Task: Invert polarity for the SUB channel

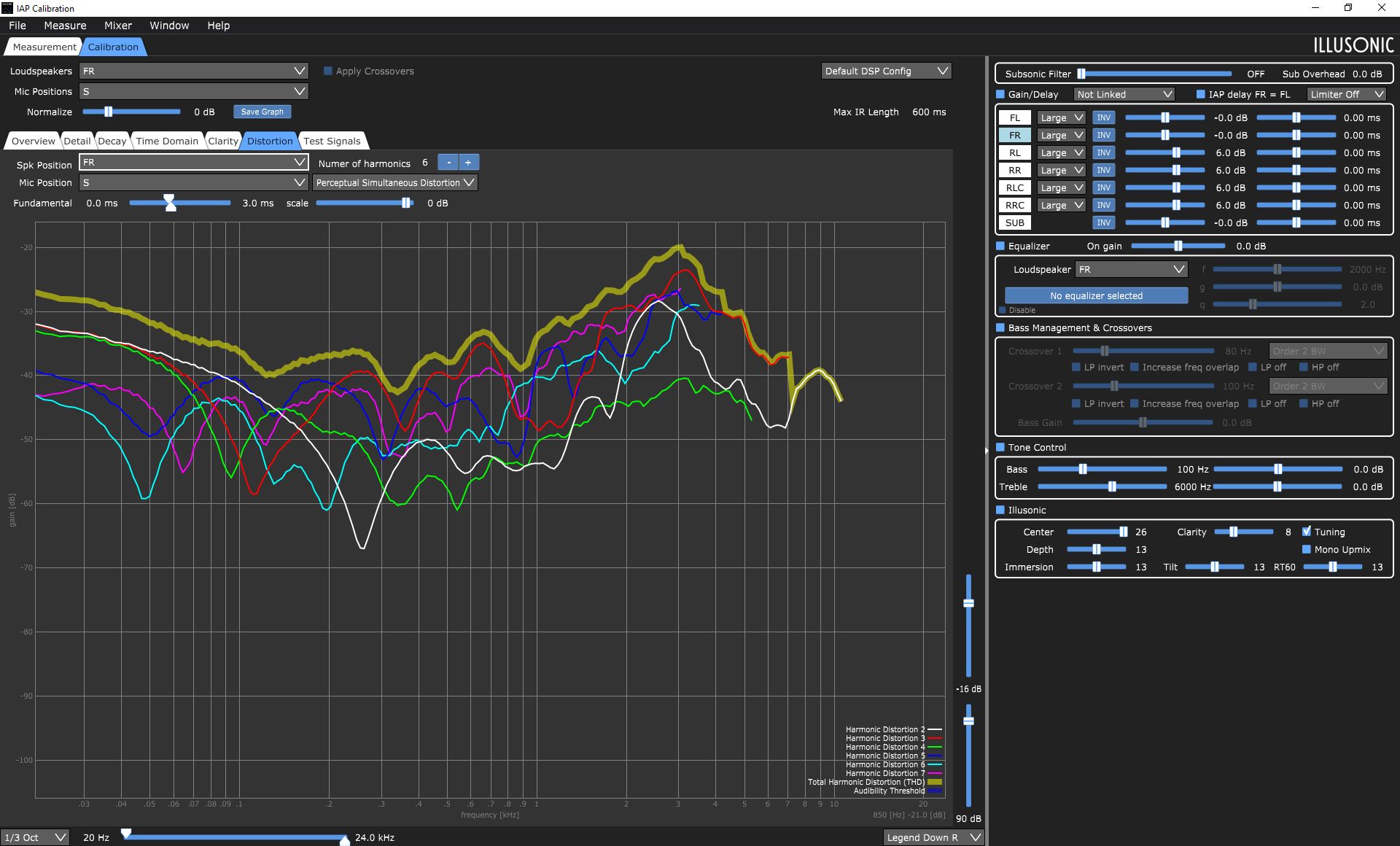Action: point(1103,222)
